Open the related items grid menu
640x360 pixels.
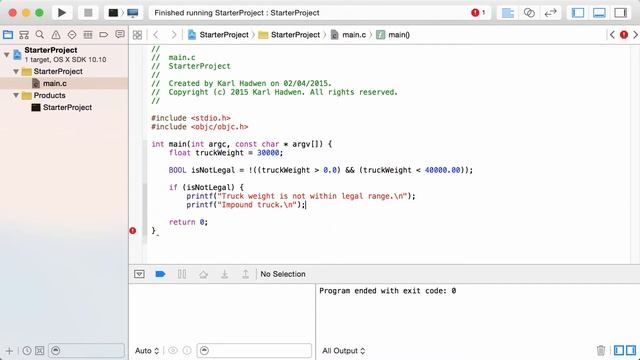[138, 35]
